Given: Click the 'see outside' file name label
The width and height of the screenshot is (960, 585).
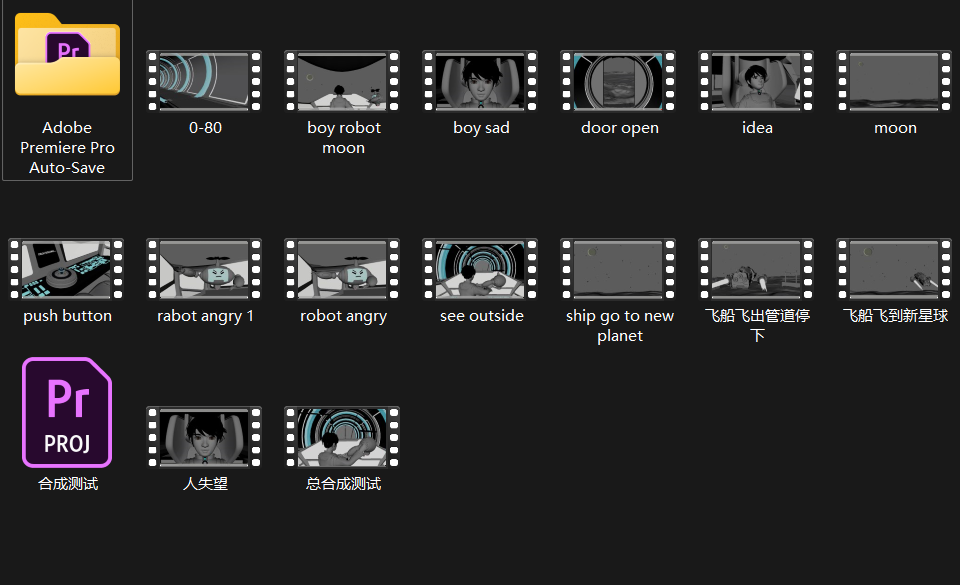Looking at the screenshot, I should (x=482, y=316).
